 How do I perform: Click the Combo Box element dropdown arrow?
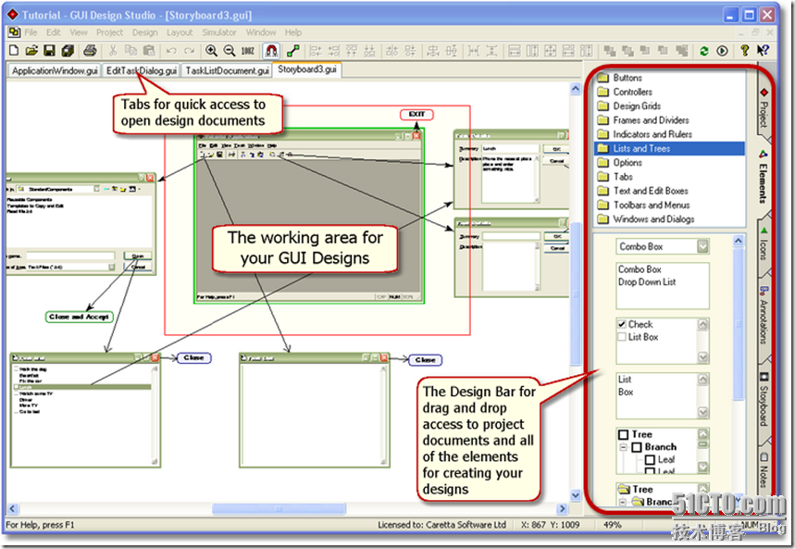(x=702, y=246)
